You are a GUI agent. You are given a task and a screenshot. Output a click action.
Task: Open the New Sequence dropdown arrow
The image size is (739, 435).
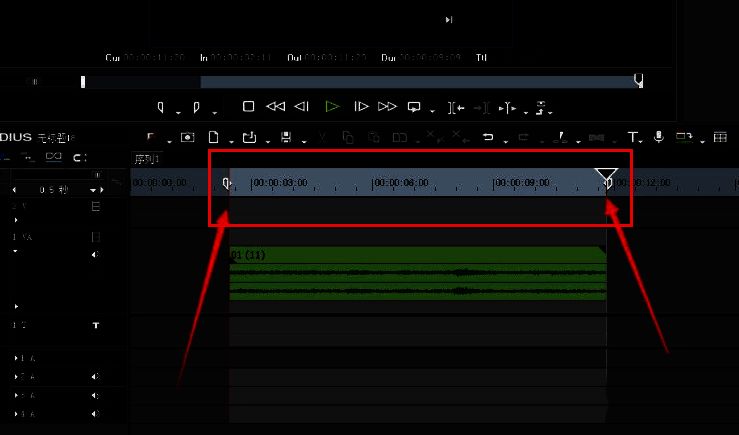point(226,139)
